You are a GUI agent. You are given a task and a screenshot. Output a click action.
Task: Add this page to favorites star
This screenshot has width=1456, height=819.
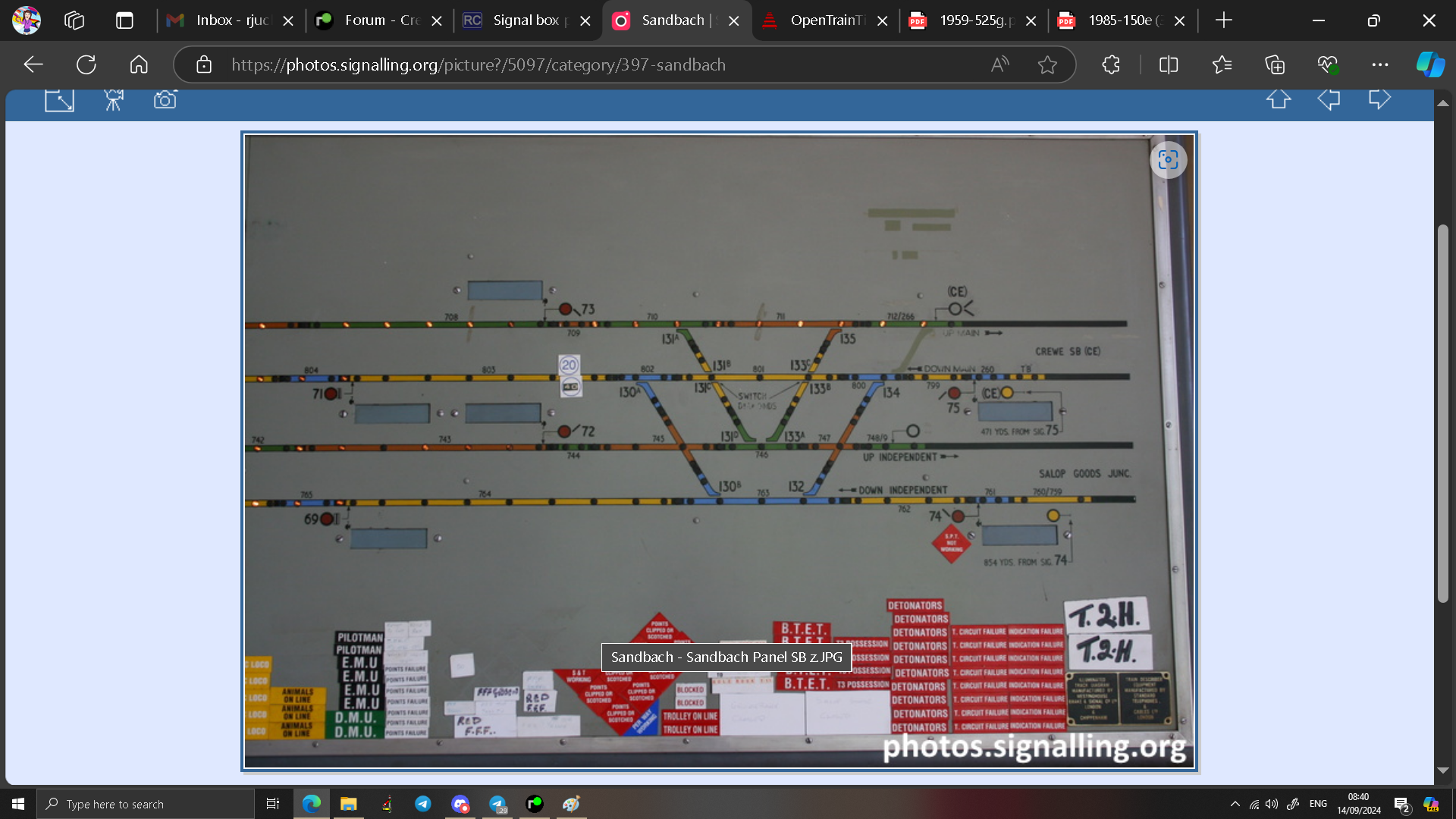coord(1047,64)
